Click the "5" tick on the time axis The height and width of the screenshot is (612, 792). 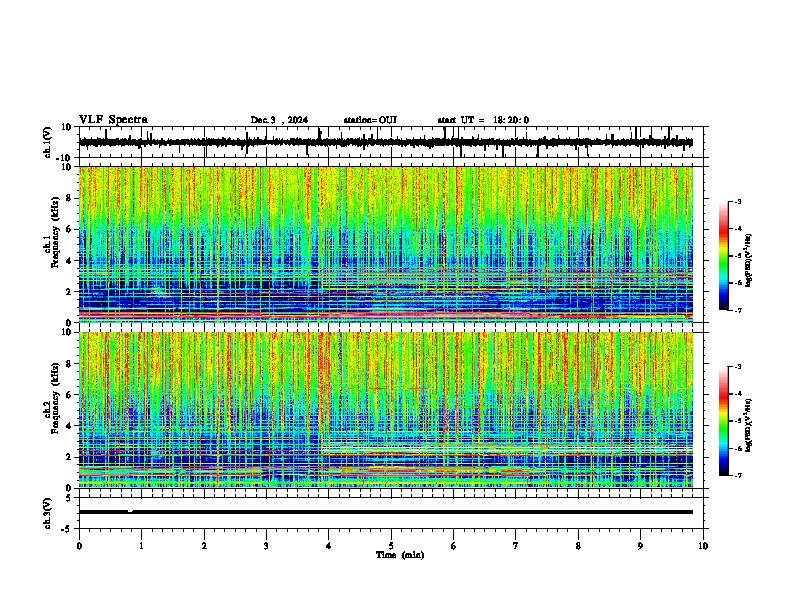(391, 546)
